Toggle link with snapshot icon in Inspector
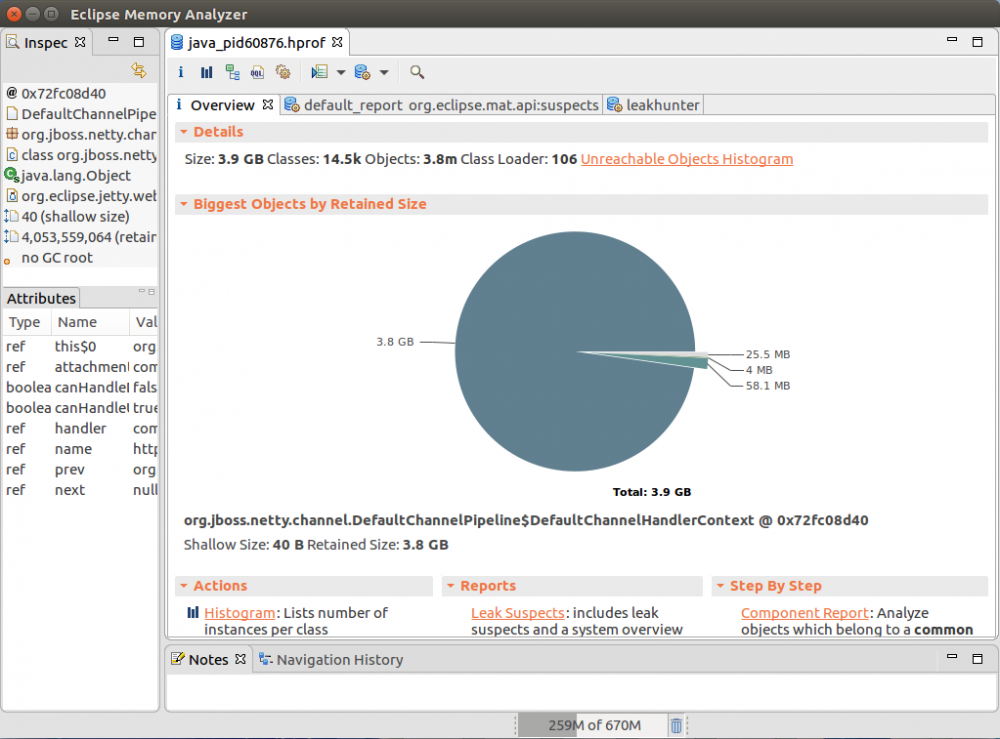Screen dimensions: 1000x739 tap(139, 70)
